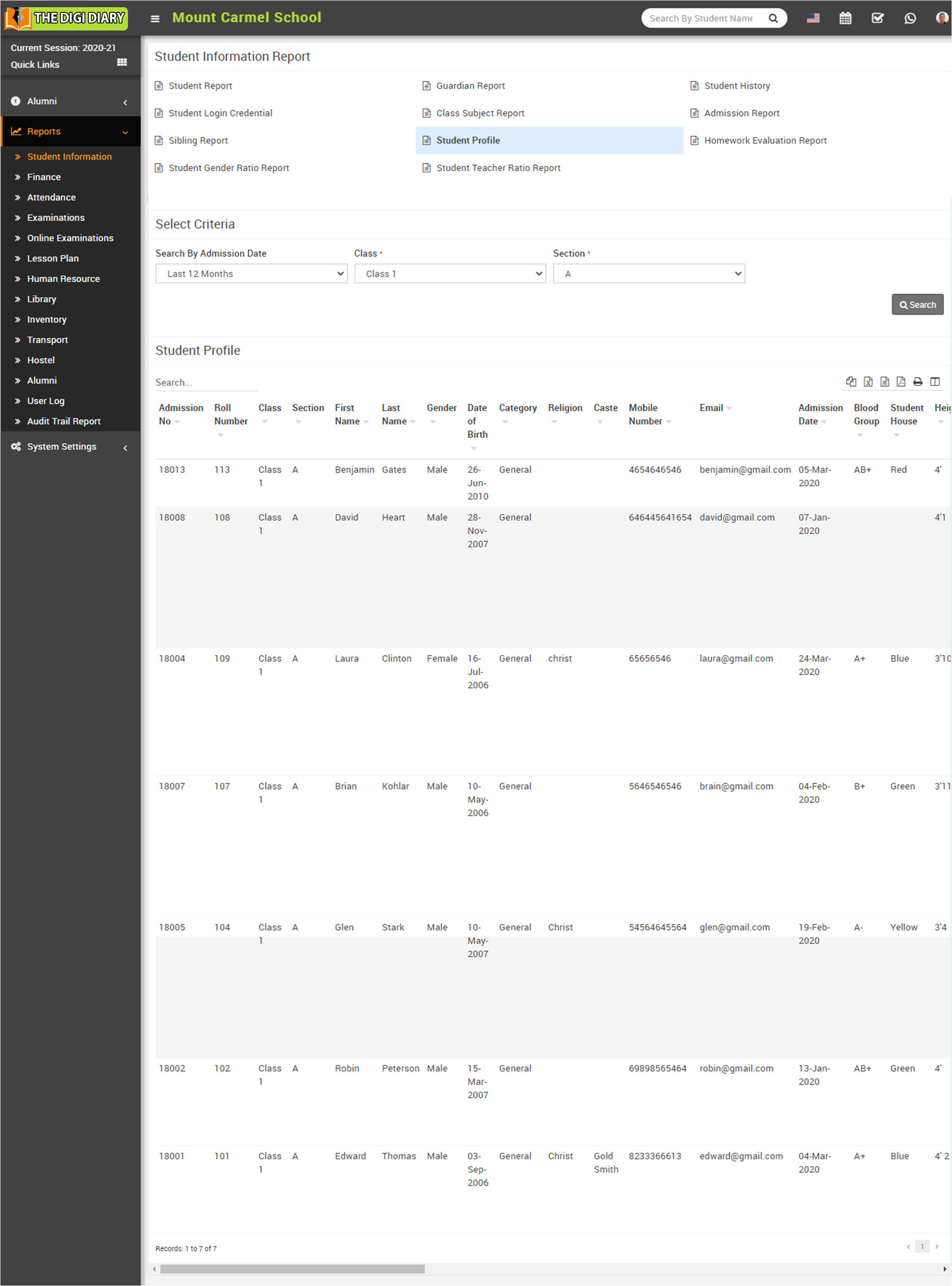This screenshot has height=1286, width=952.
Task: Open the Quick Links grid icon
Action: 122,62
